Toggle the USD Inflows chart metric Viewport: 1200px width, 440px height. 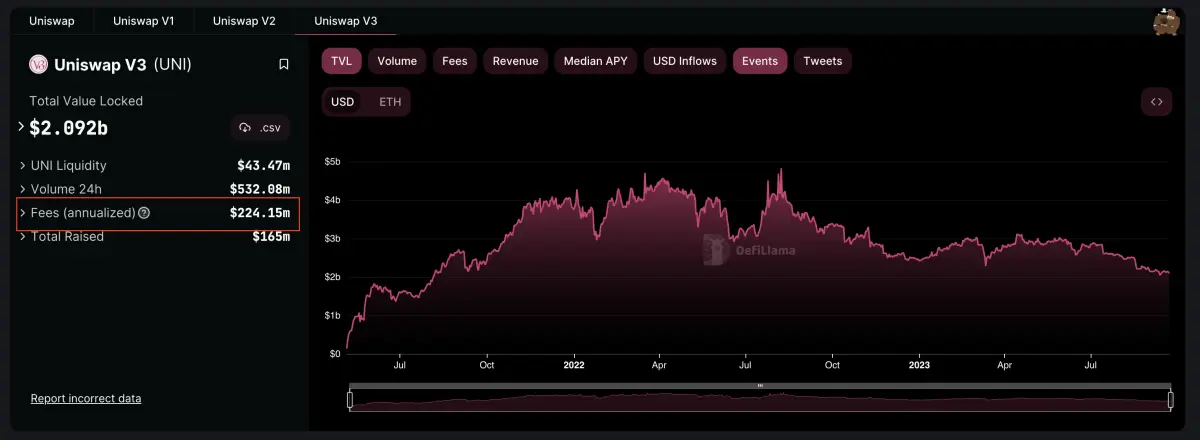pos(685,61)
